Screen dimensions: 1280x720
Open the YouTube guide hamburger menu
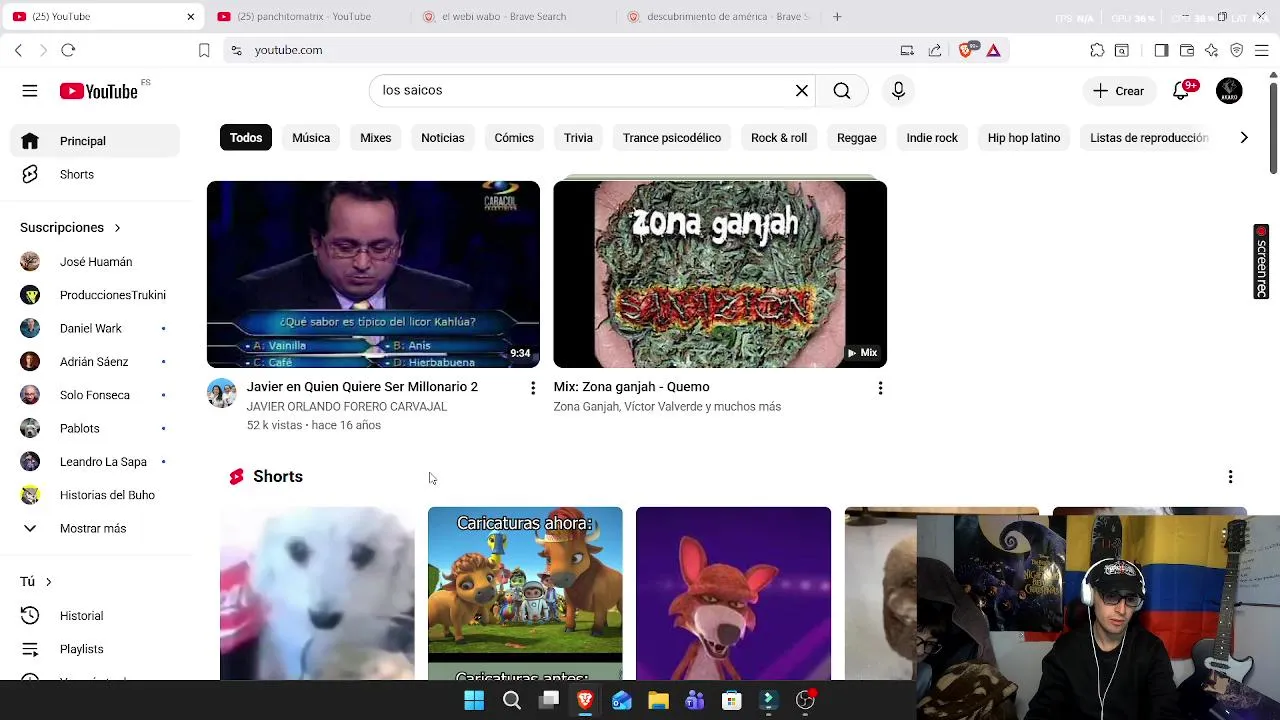point(30,91)
